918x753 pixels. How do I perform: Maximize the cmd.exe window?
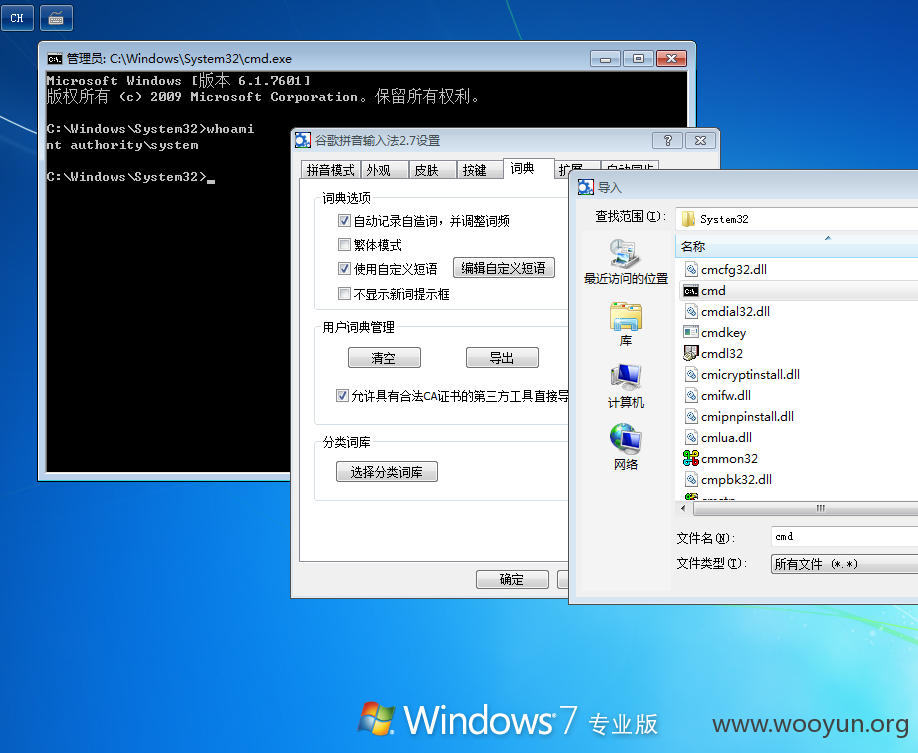click(x=638, y=59)
